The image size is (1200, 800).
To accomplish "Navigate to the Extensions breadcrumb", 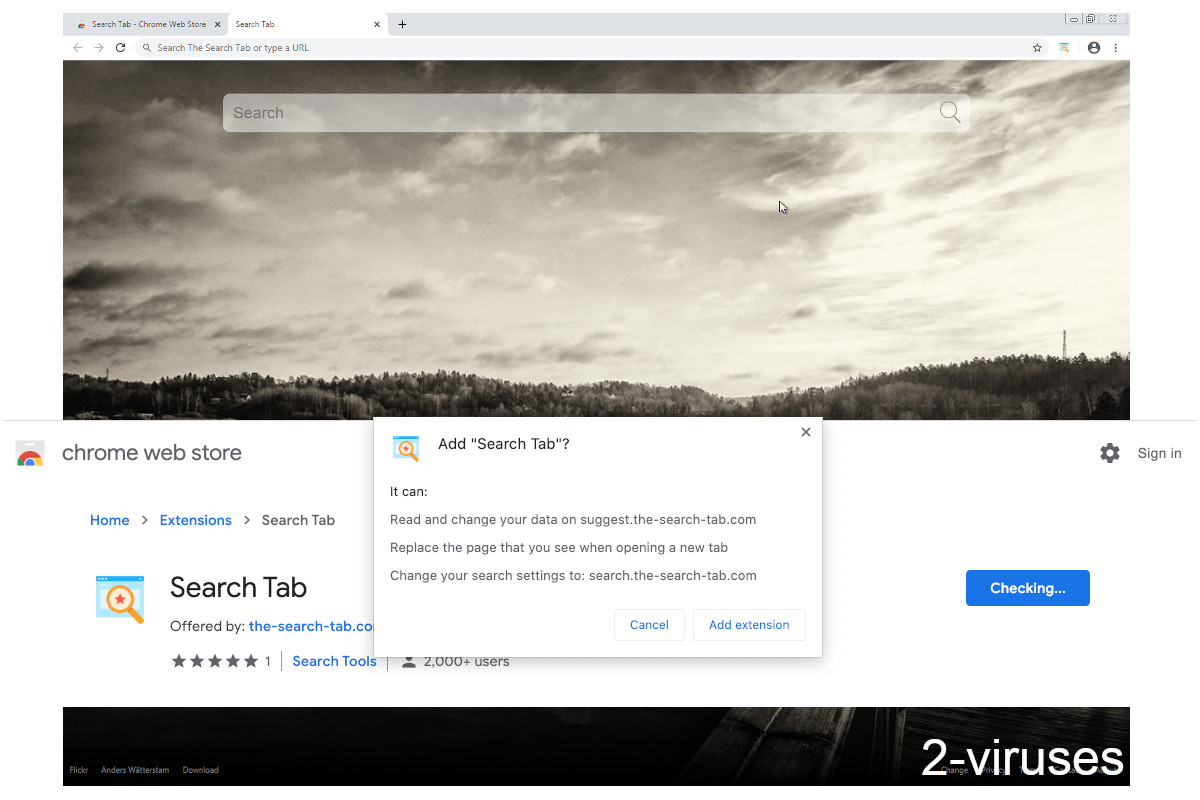I will click(x=195, y=520).
